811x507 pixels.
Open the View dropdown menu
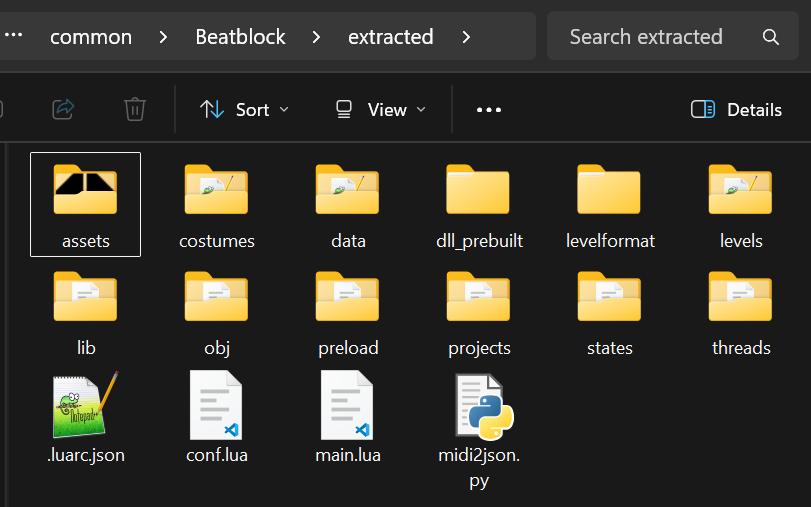tap(381, 110)
